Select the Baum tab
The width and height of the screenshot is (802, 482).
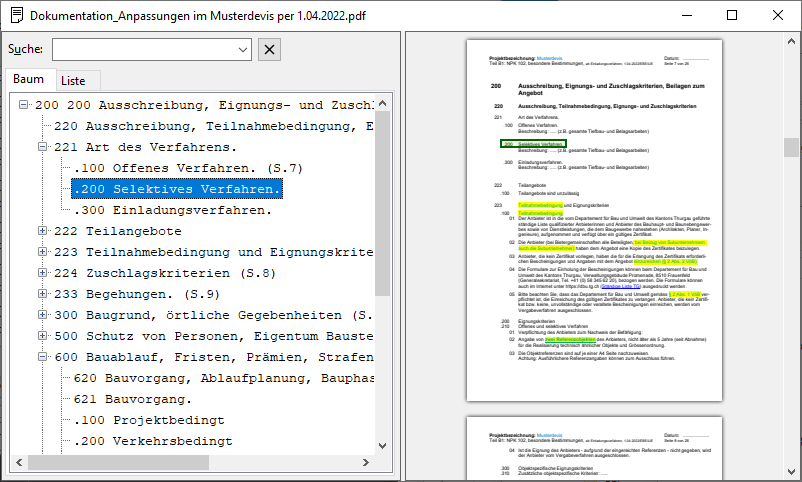point(28,79)
